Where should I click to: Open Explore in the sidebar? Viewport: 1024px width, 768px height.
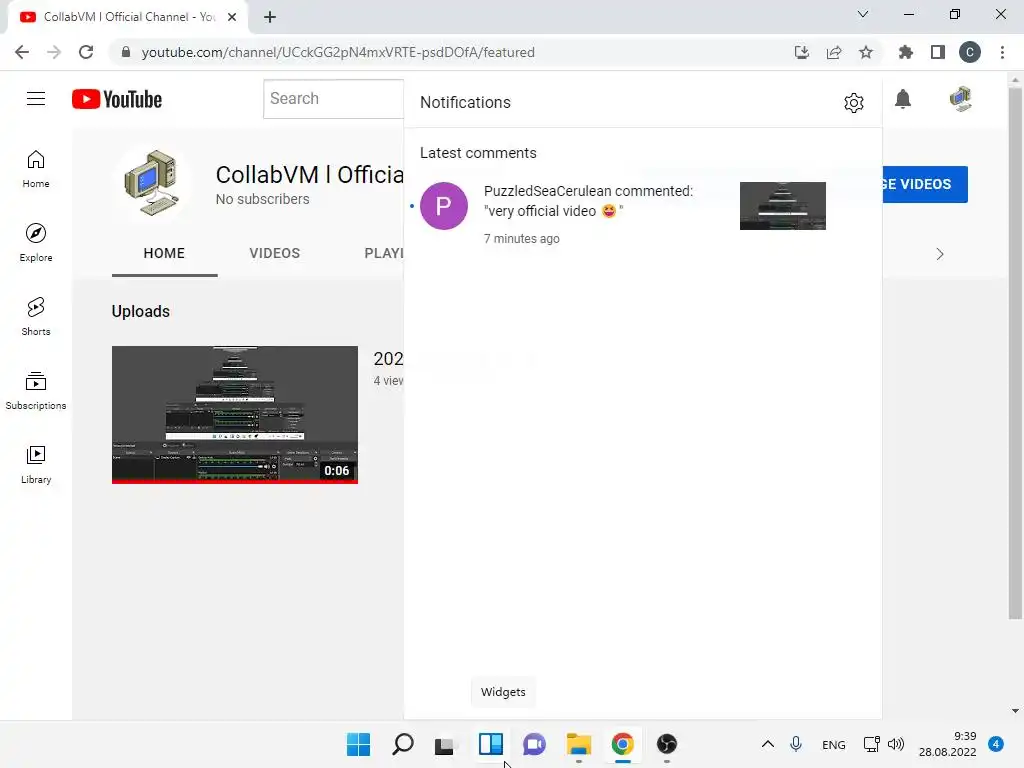coord(36,243)
